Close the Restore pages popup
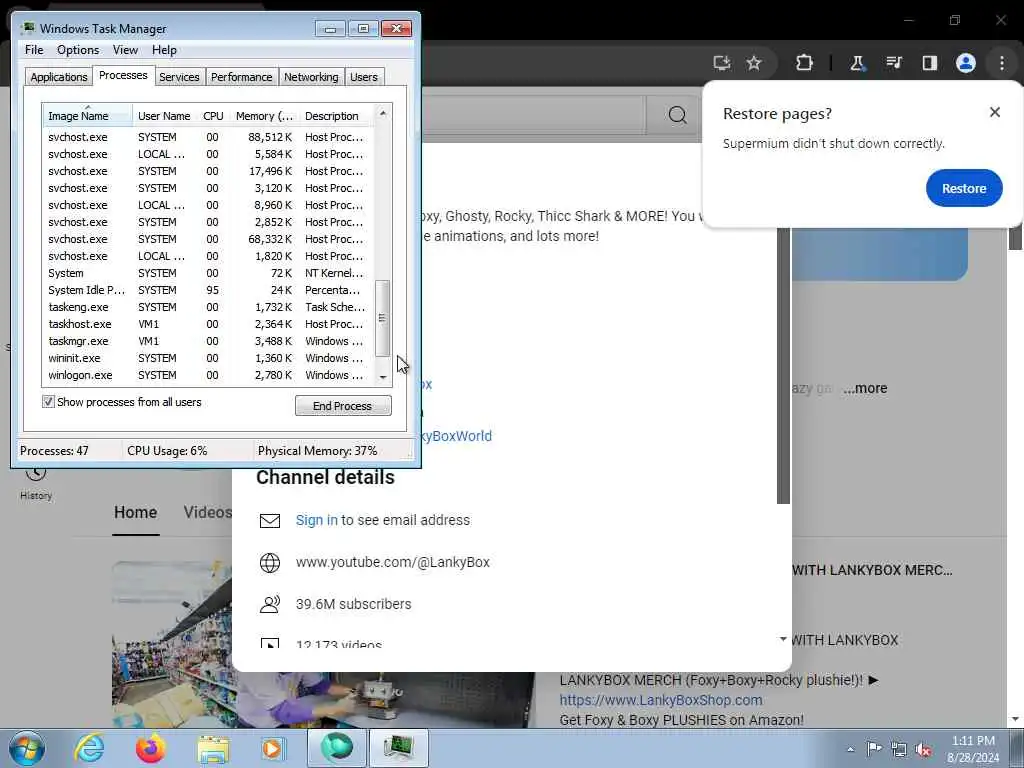Screen dimensions: 1024x768 click(x=995, y=112)
